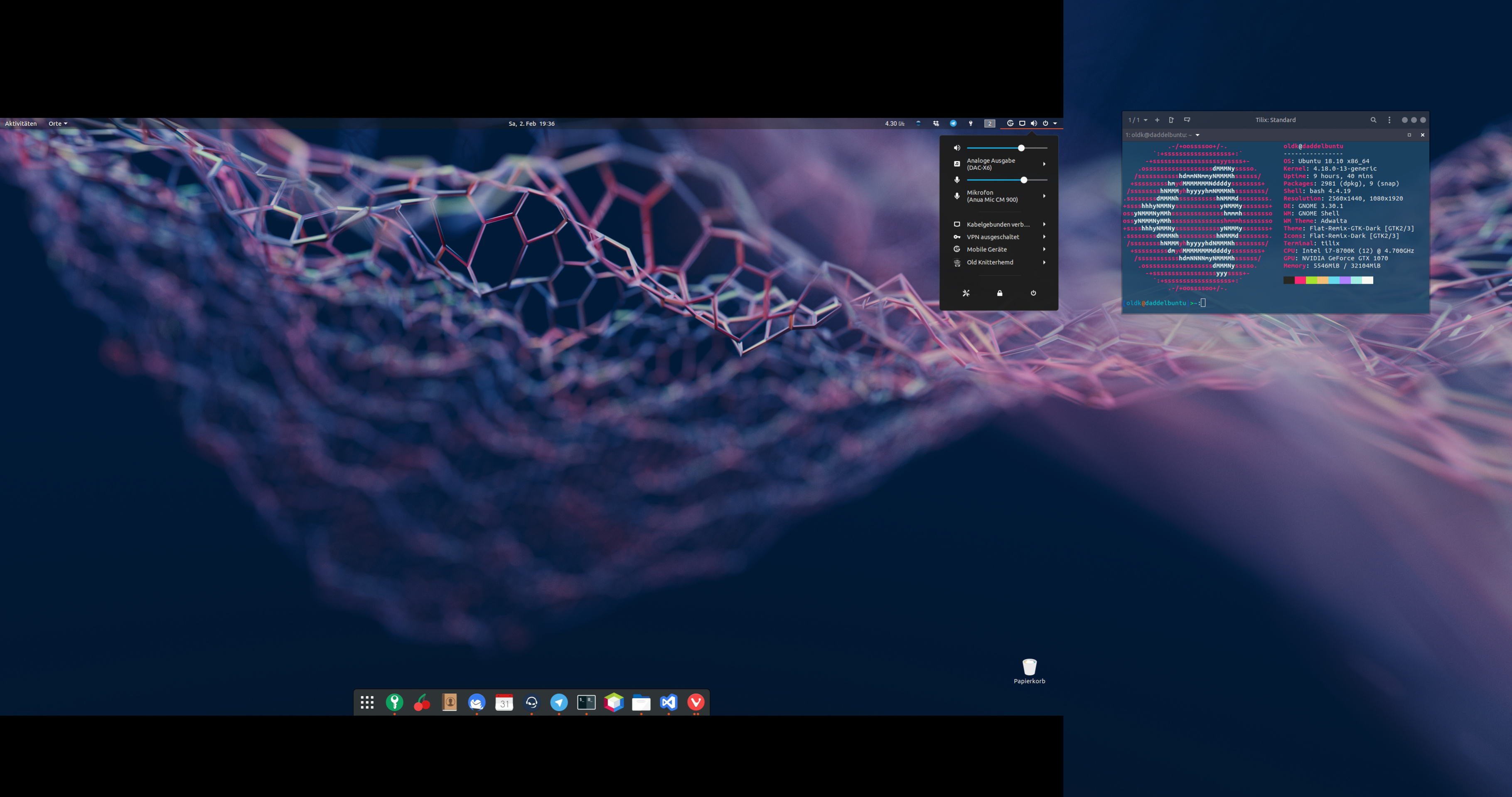Open the NetBeans cube icon in dock

tap(614, 702)
